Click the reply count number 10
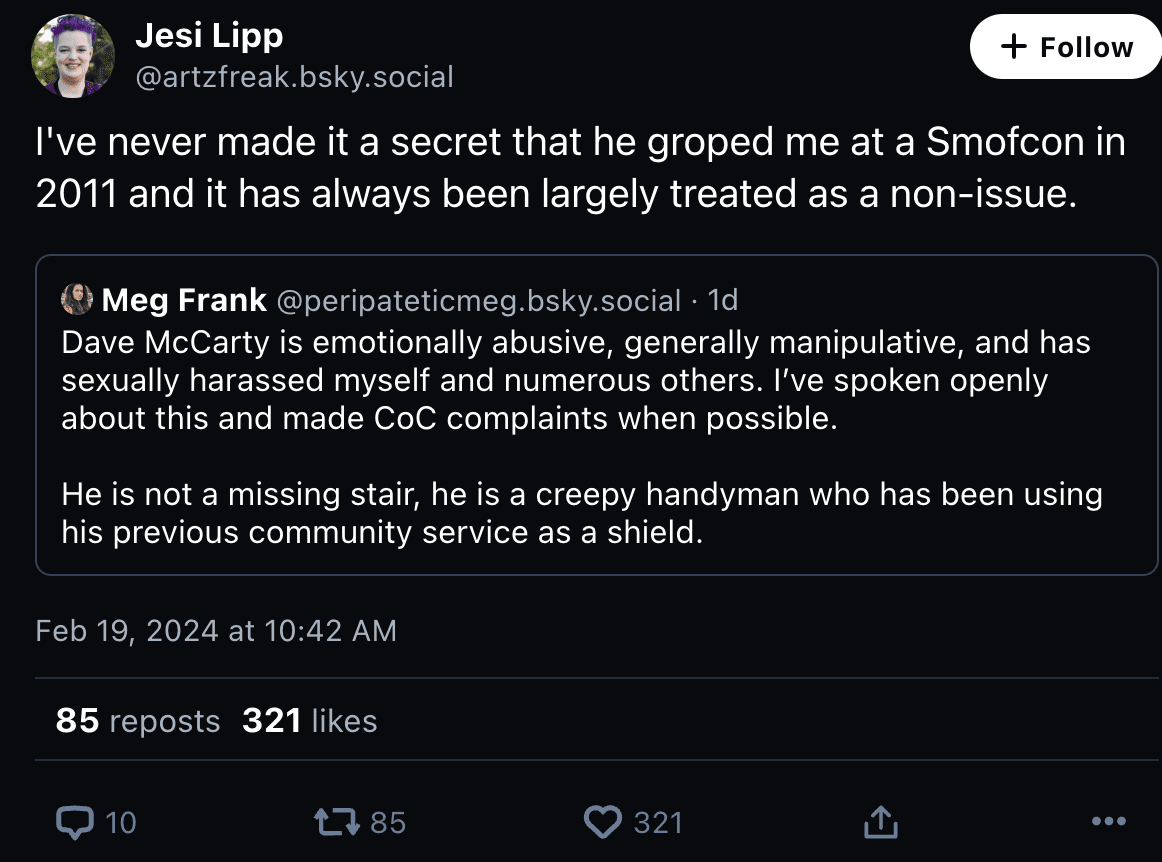This screenshot has width=1162, height=862. (x=120, y=822)
